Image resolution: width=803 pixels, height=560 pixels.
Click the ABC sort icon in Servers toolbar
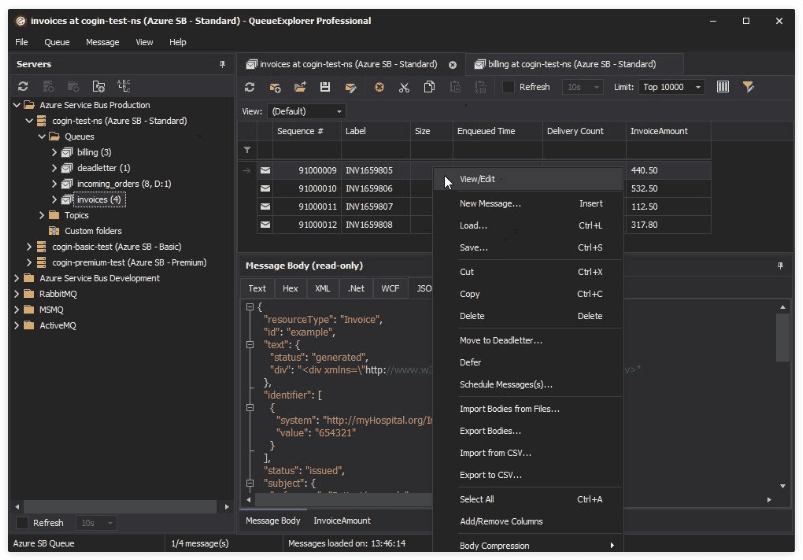[123, 86]
